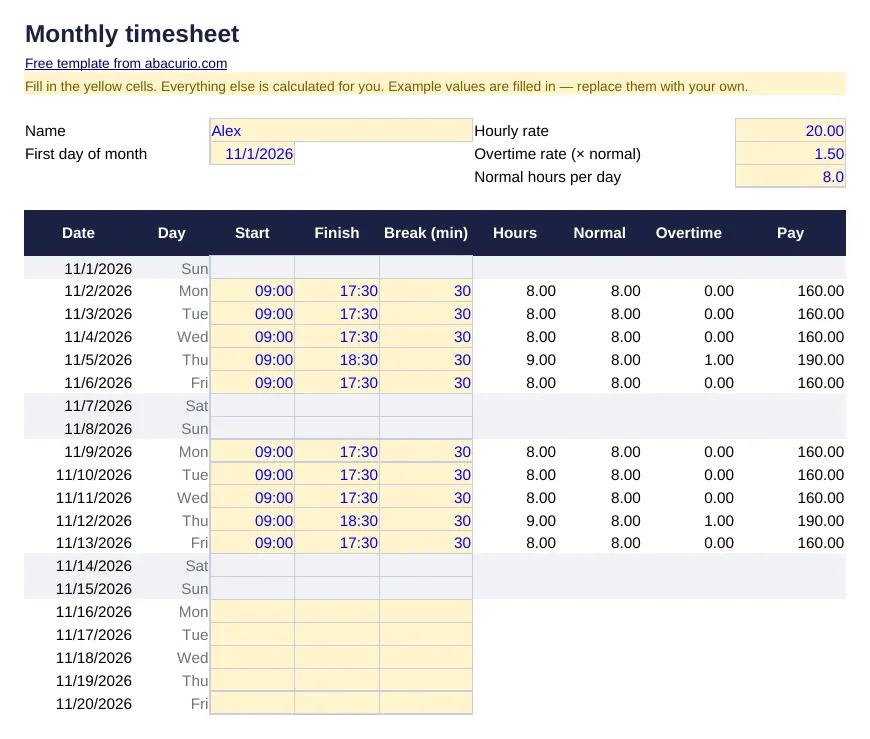Click the Hourly rate label

click(x=511, y=131)
